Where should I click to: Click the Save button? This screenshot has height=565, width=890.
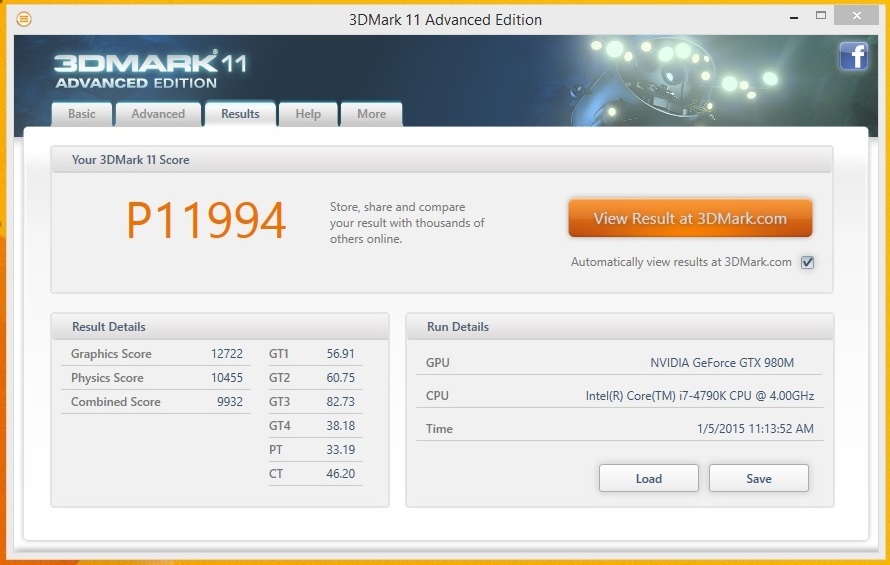tap(759, 479)
